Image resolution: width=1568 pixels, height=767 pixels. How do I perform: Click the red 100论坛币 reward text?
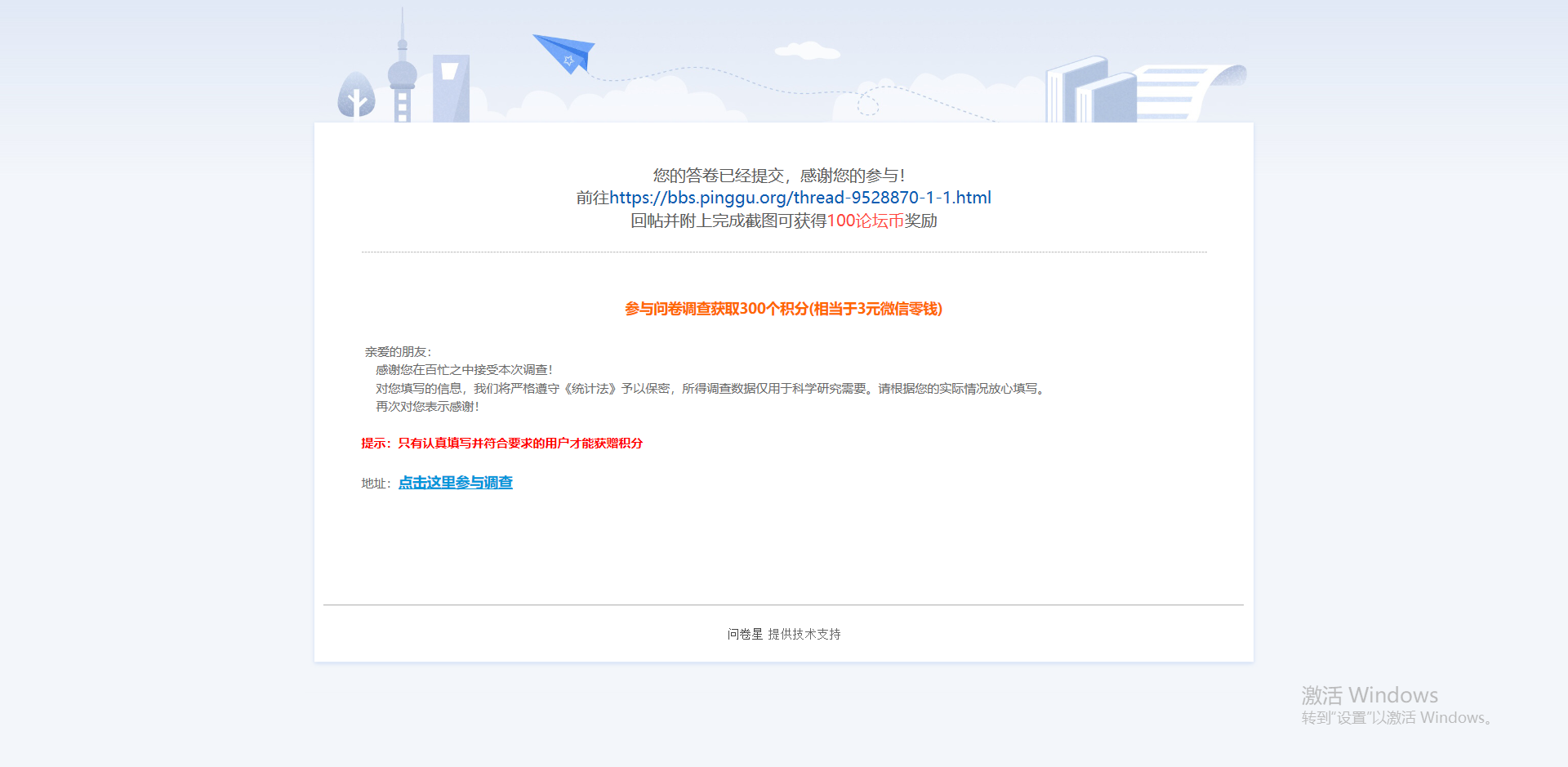(866, 221)
